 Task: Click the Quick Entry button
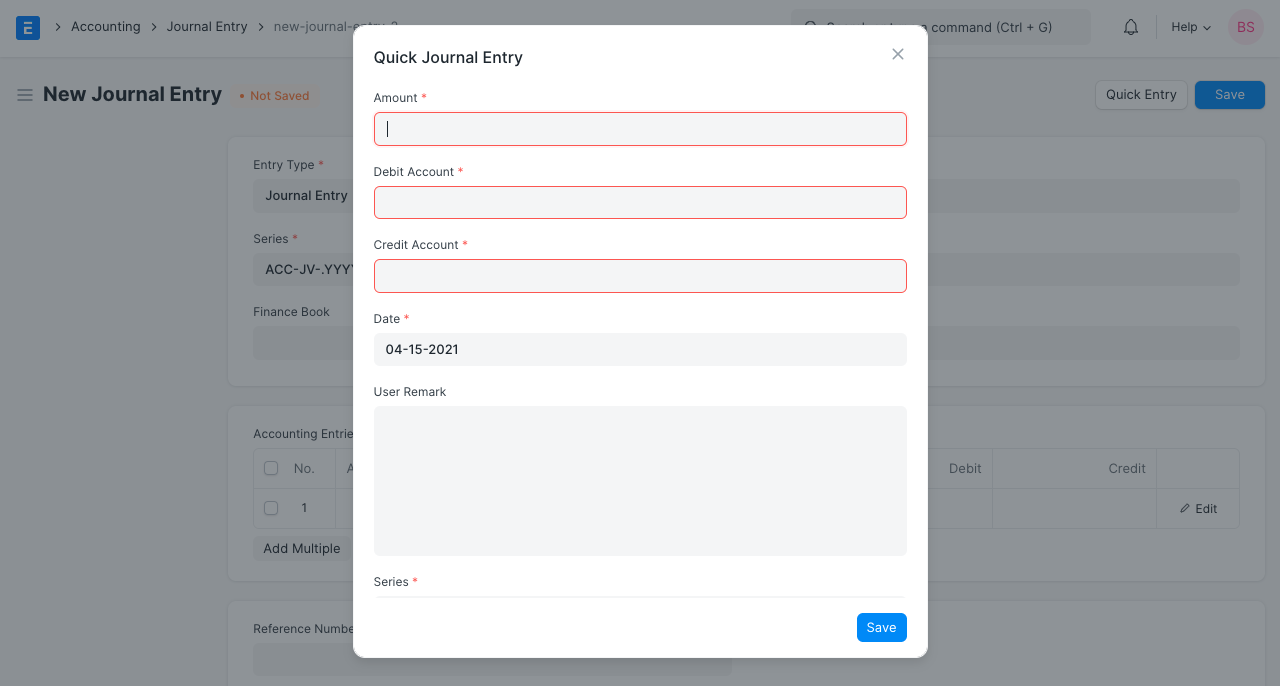[x=1141, y=95]
